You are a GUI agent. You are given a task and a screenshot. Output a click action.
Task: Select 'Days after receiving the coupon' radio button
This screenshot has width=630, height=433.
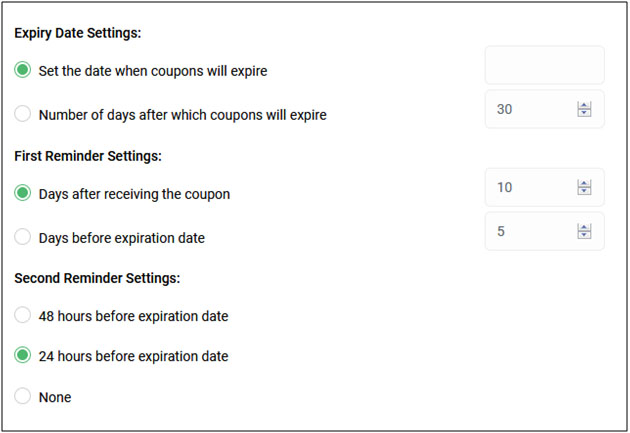(x=22, y=193)
